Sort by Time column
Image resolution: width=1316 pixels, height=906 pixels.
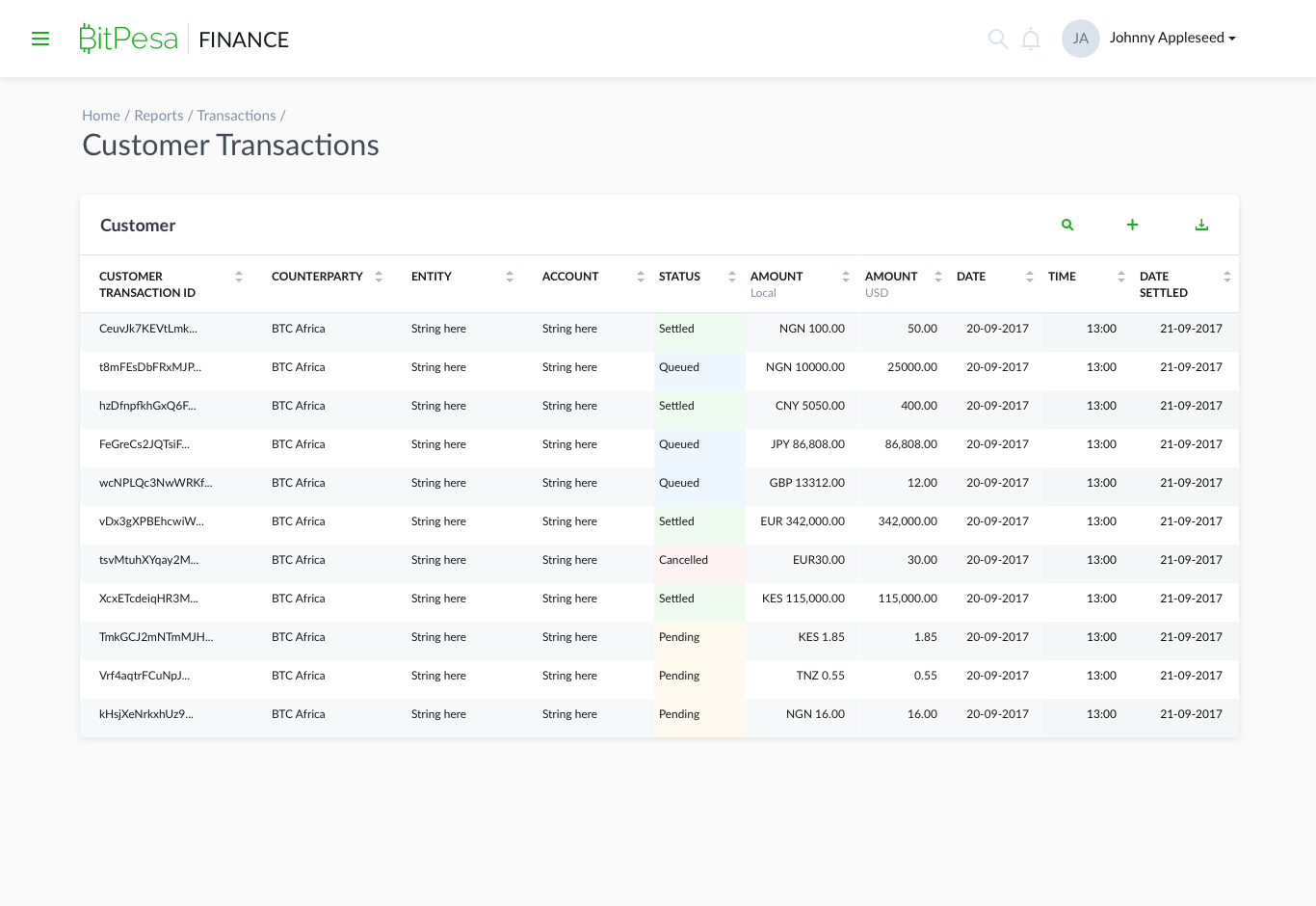pos(1121,277)
